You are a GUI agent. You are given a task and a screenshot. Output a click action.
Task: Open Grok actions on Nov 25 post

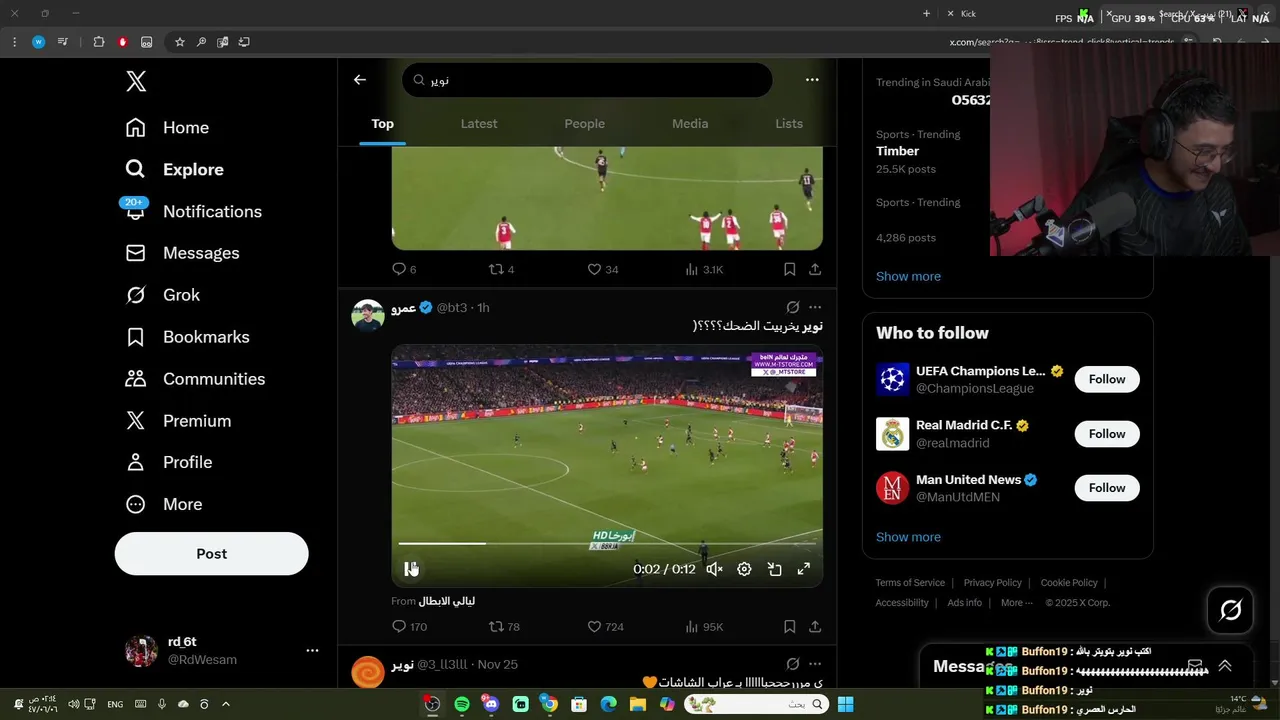(x=793, y=664)
